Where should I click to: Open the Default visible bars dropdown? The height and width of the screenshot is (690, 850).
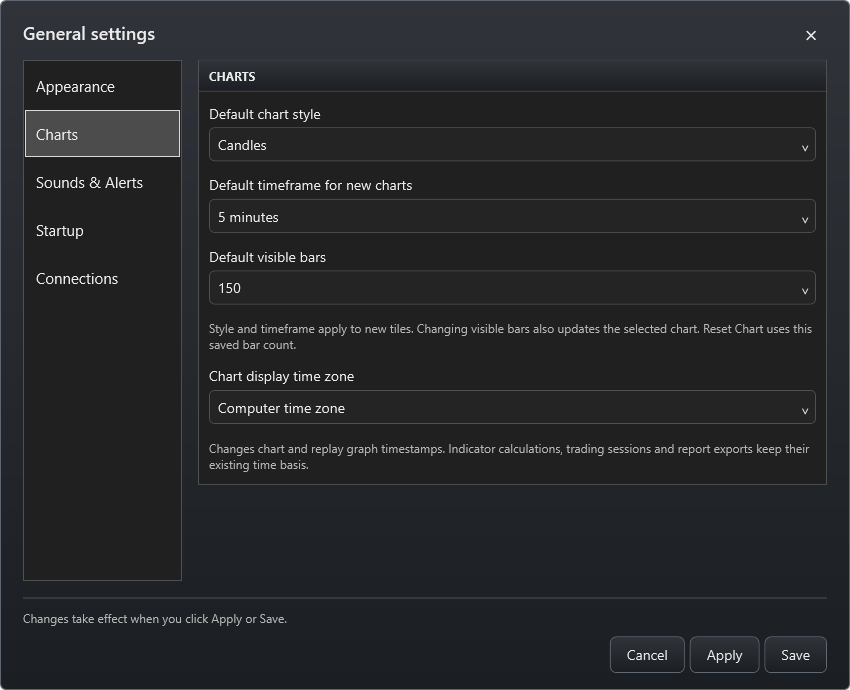(x=512, y=288)
